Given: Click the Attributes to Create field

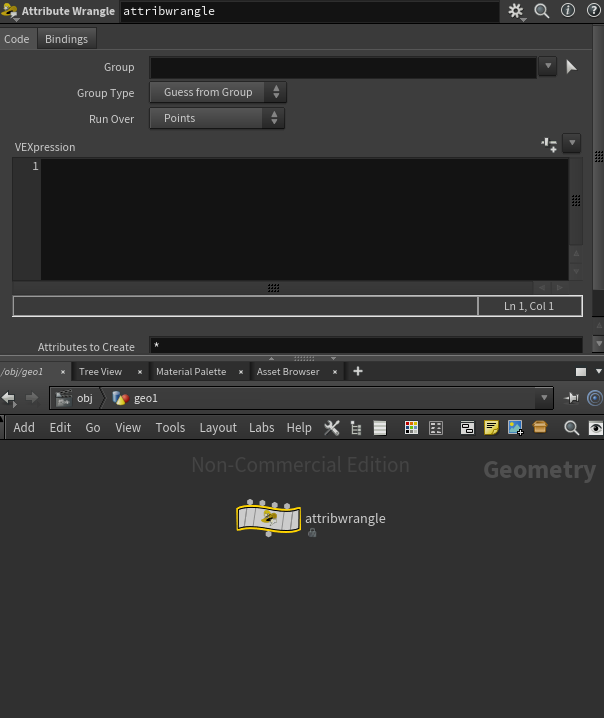Looking at the screenshot, I should pos(366,345).
